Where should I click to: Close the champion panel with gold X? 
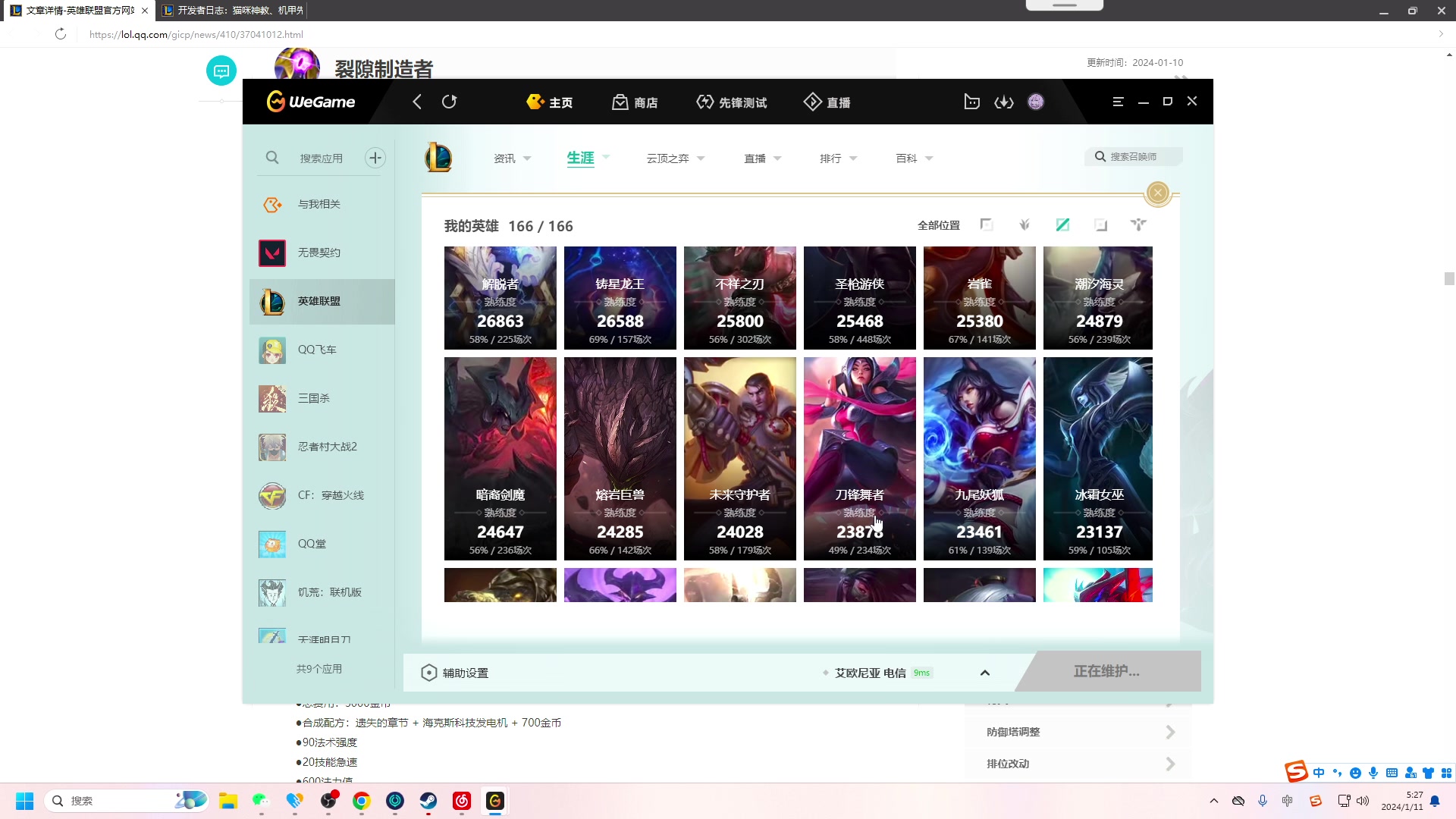point(1158,193)
